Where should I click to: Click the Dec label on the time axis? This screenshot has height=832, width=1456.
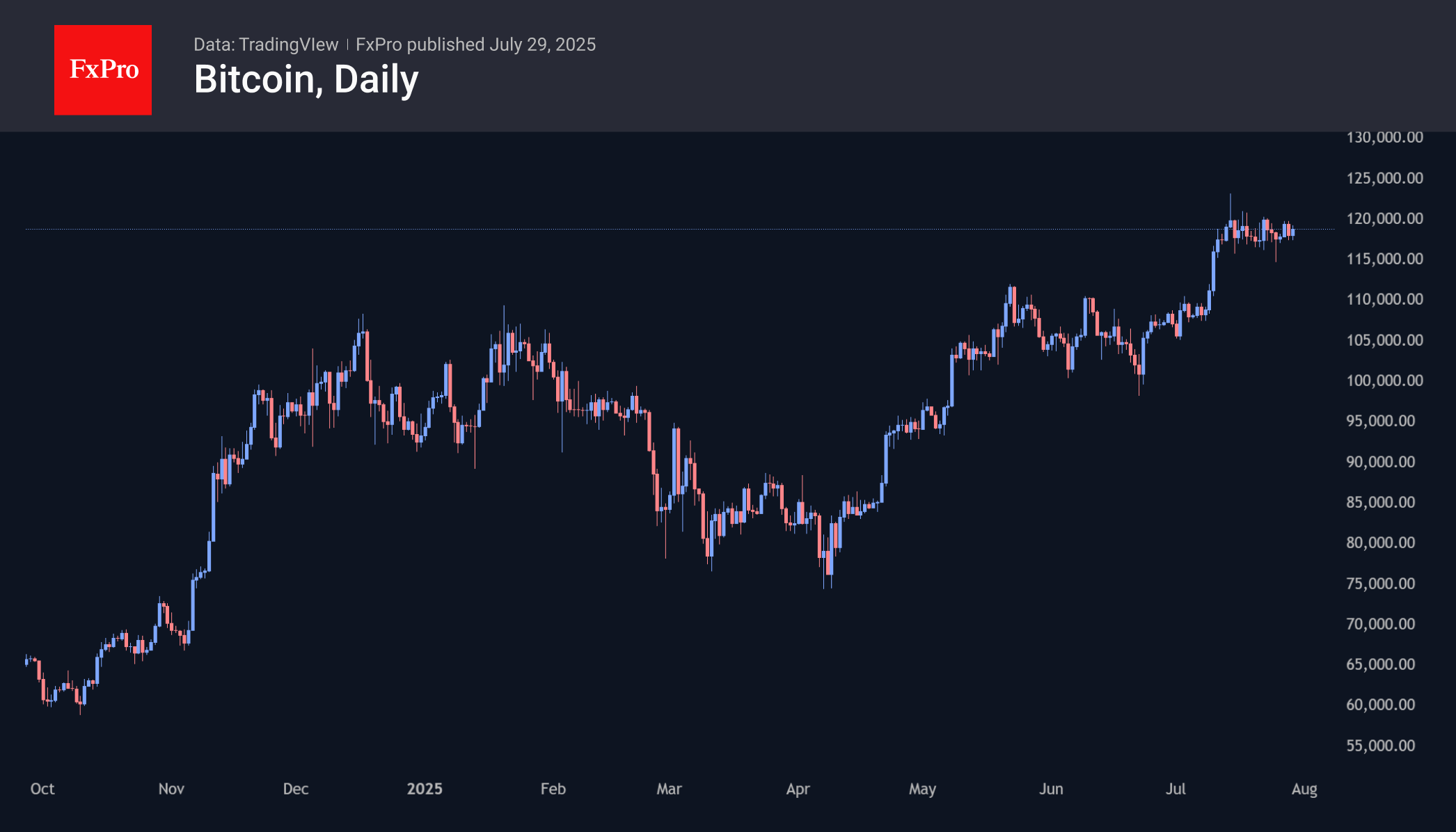296,789
